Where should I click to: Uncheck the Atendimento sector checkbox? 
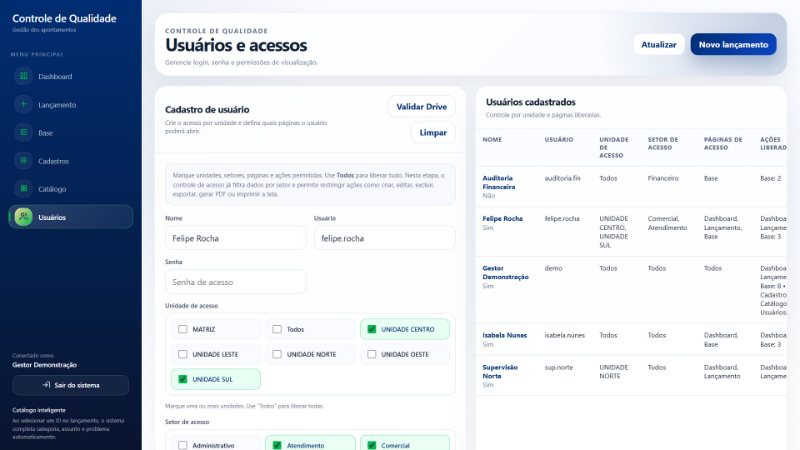[x=277, y=445]
